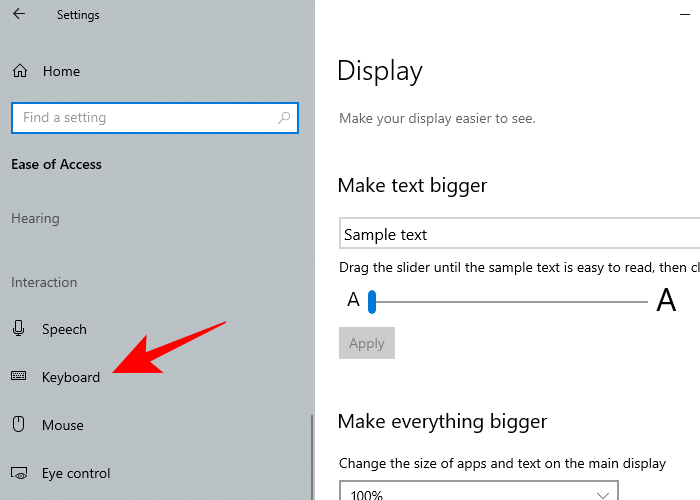This screenshot has width=700, height=500.
Task: Go to Mouse settings
Action: [x=62, y=425]
